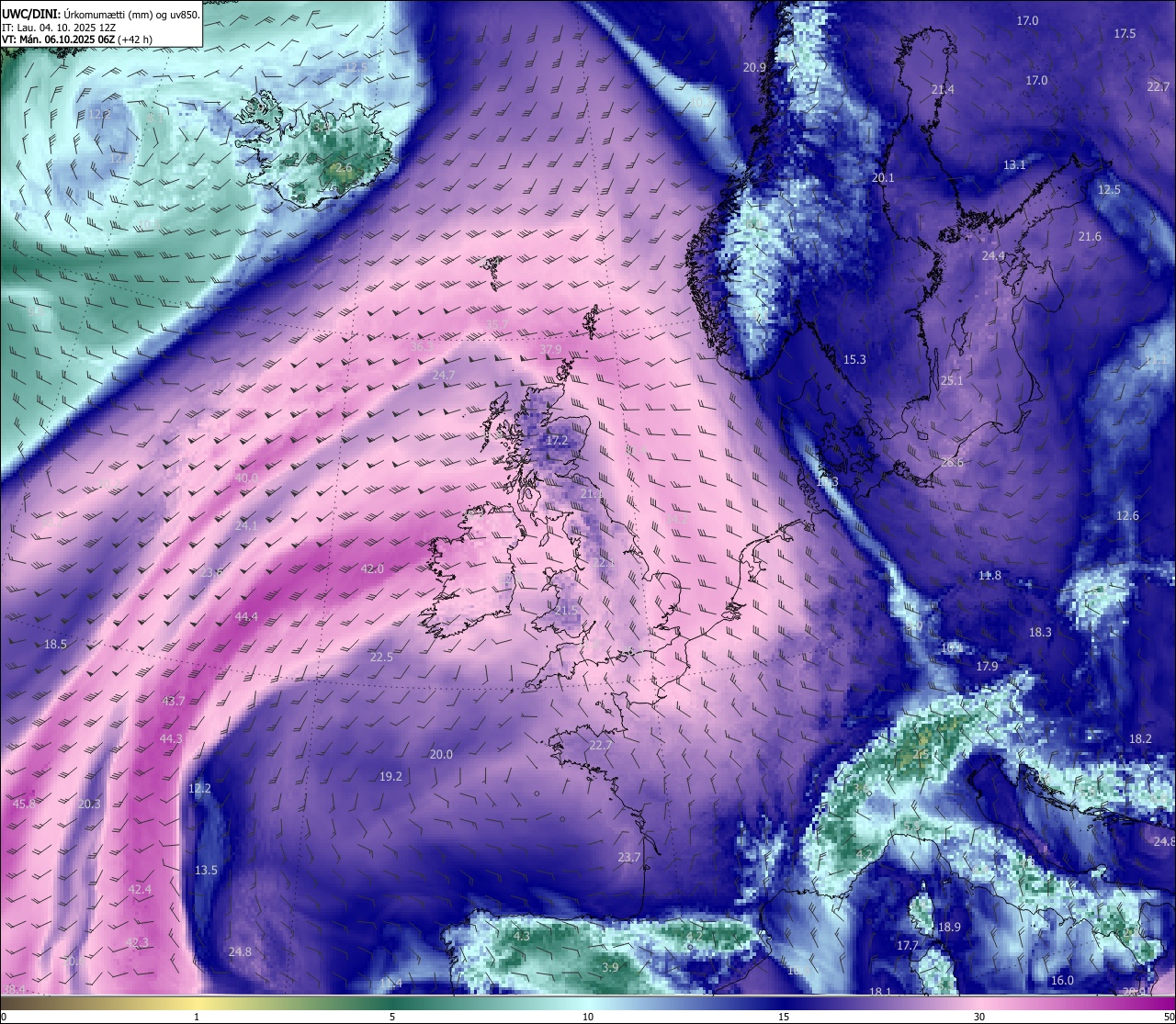Click the 44.4 value label
Image resolution: width=1176 pixels, height=1024 pixels.
247,616
